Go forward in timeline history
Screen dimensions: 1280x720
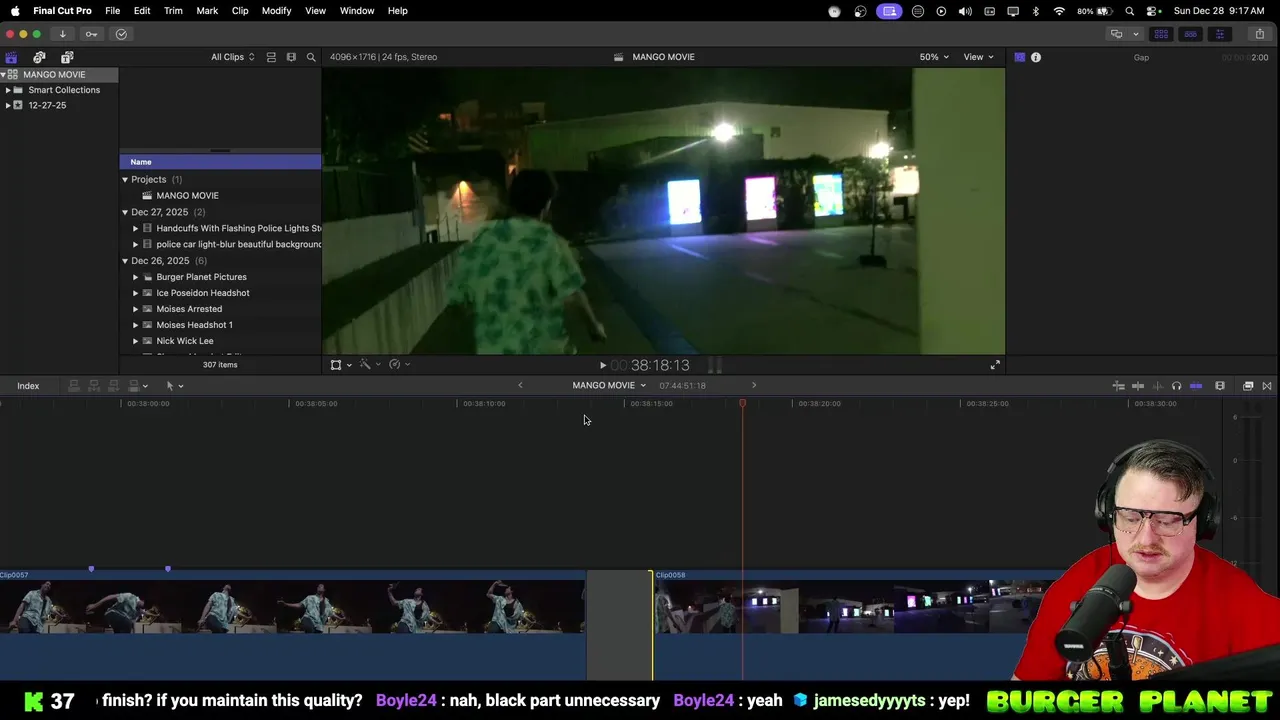point(754,385)
